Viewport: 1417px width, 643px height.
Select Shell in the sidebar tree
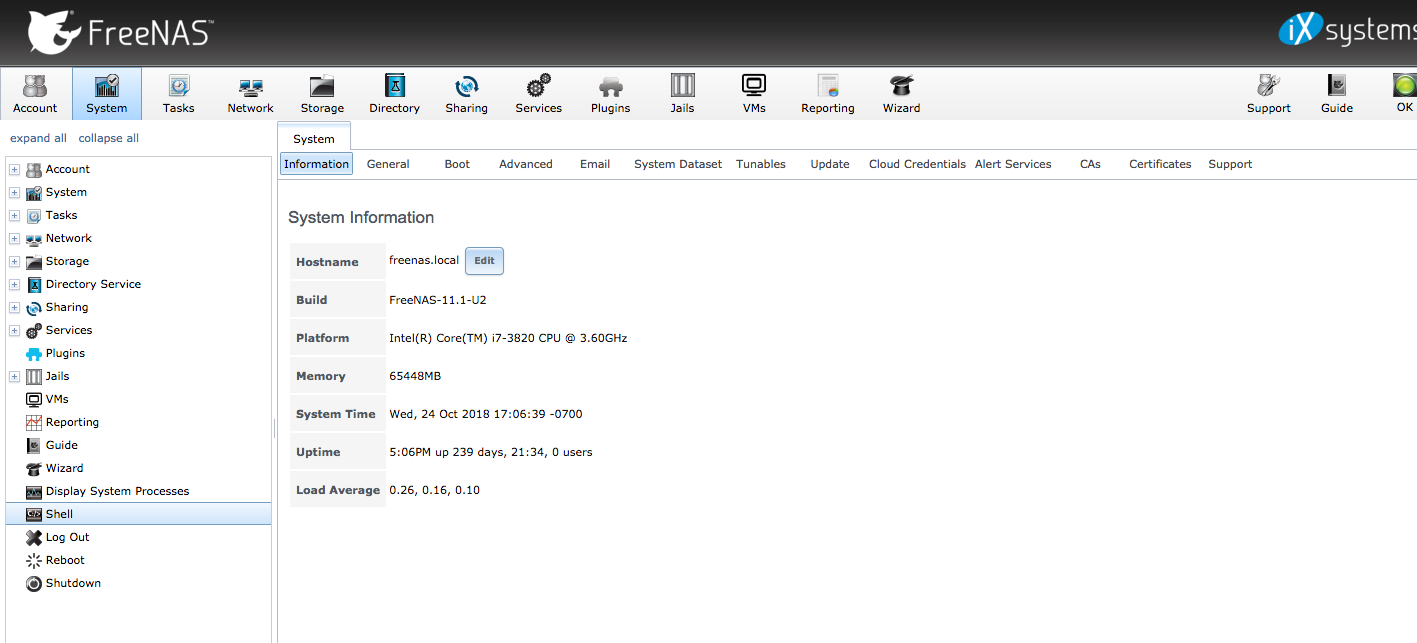(59, 514)
